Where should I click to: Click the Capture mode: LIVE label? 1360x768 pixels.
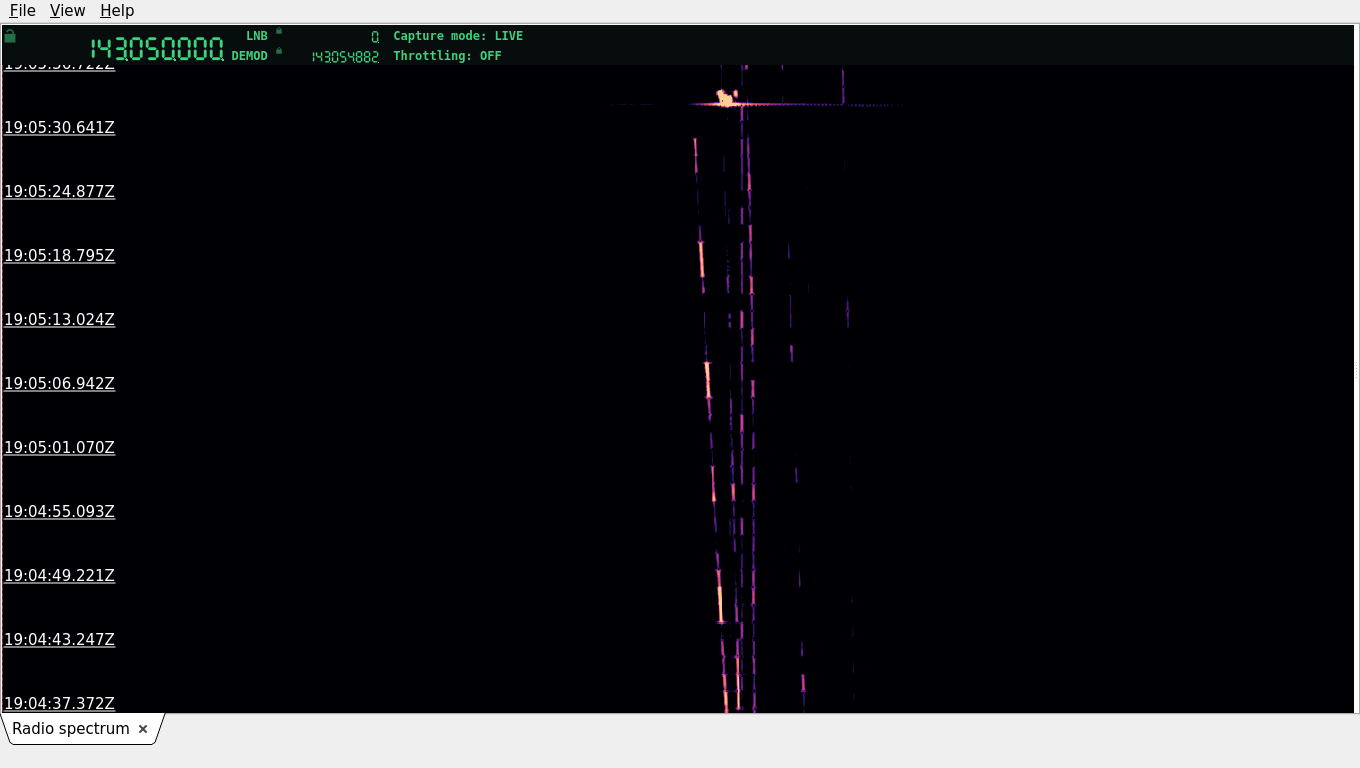458,36
